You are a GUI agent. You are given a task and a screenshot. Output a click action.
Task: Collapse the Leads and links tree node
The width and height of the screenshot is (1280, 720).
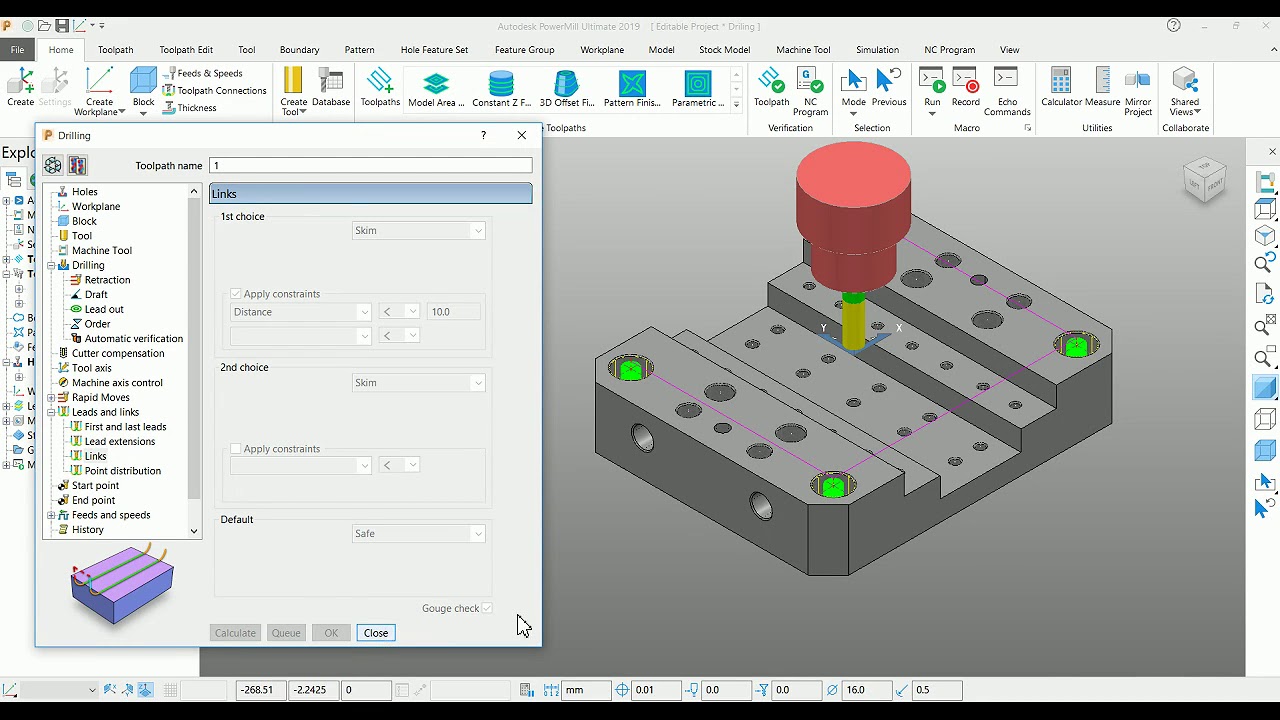coord(51,412)
